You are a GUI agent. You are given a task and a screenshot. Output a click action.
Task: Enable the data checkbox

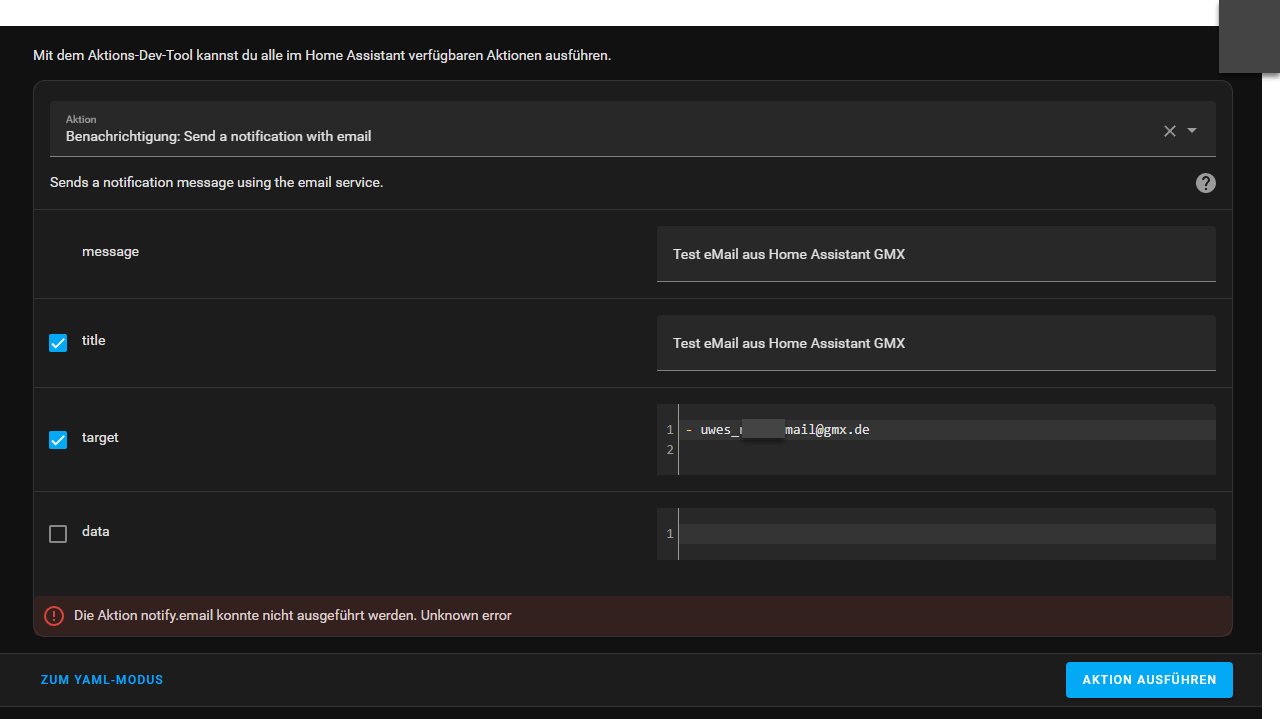click(58, 533)
